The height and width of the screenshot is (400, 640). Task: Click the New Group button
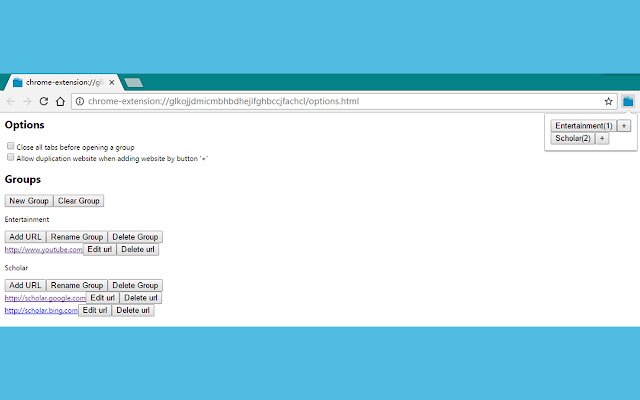coord(29,201)
